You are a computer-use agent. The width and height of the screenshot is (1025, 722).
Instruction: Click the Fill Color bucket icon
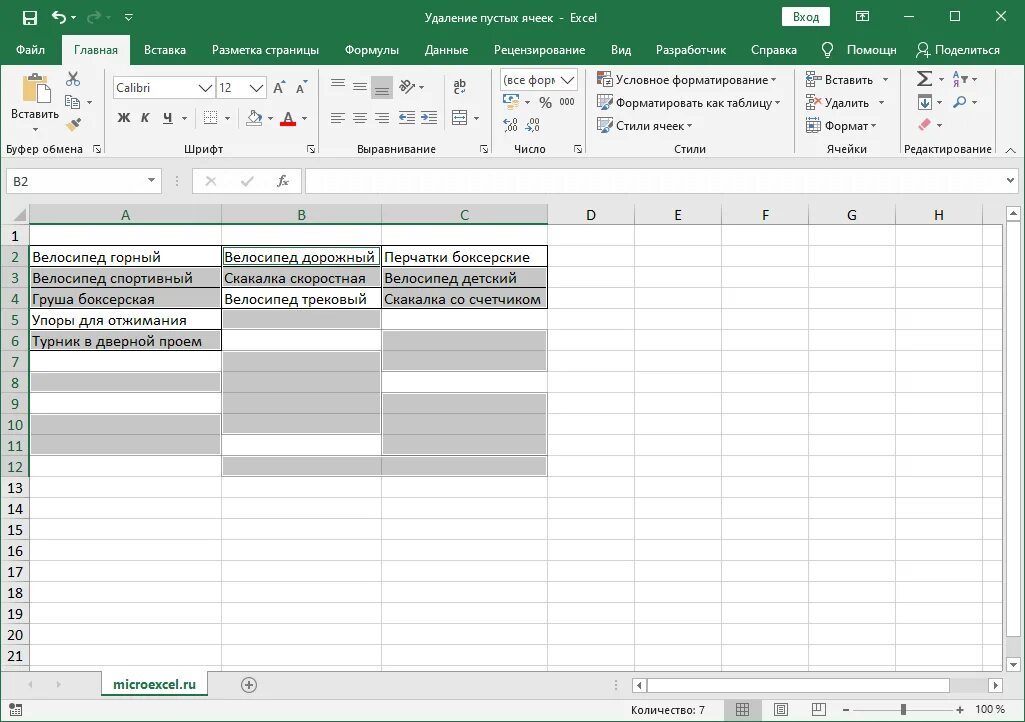[254, 118]
